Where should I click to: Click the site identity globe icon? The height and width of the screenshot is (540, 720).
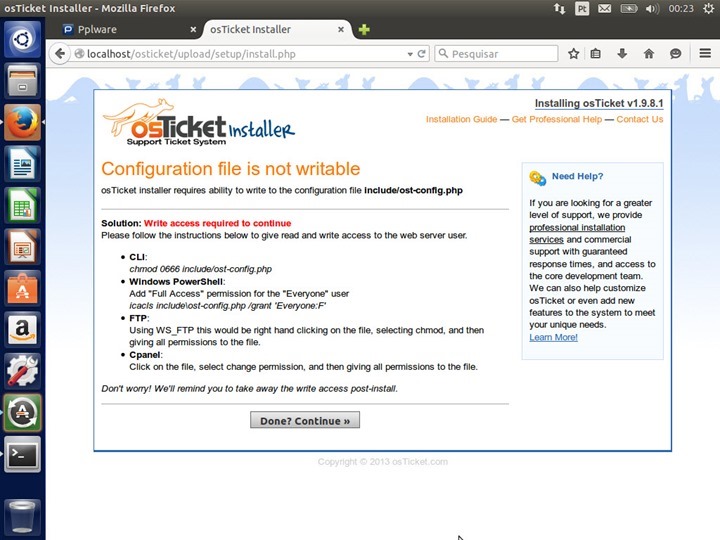[x=79, y=54]
